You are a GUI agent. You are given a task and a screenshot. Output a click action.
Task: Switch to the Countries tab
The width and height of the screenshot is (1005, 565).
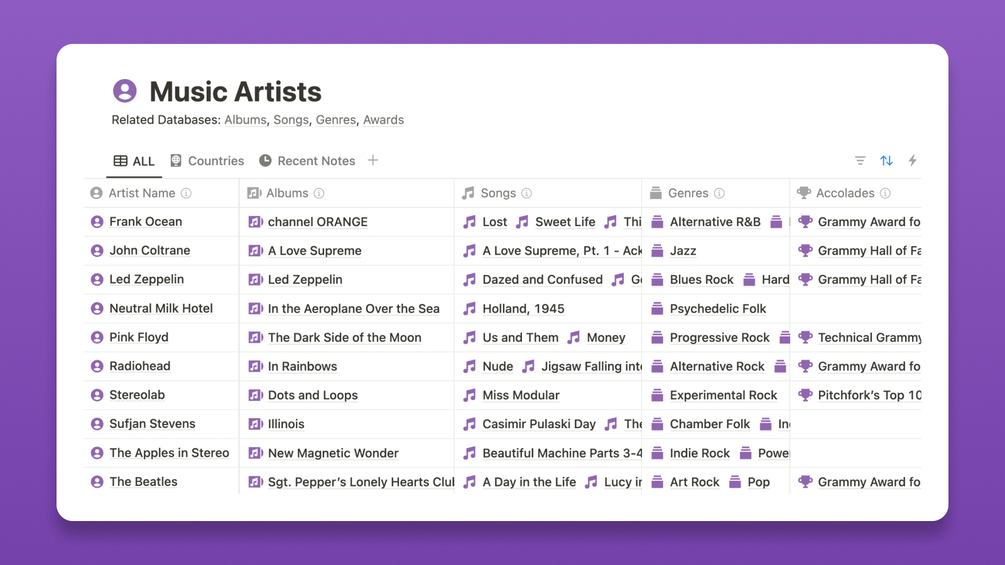point(207,161)
